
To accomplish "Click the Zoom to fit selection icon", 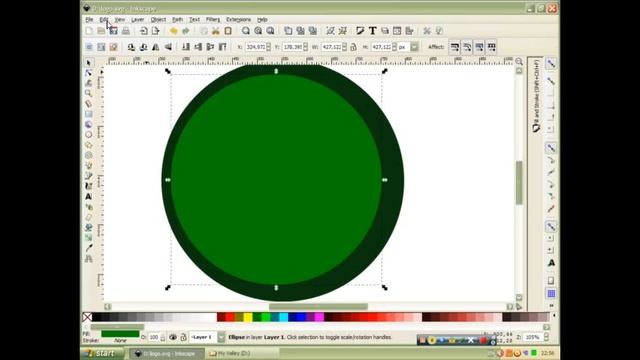I will coord(246,31).
